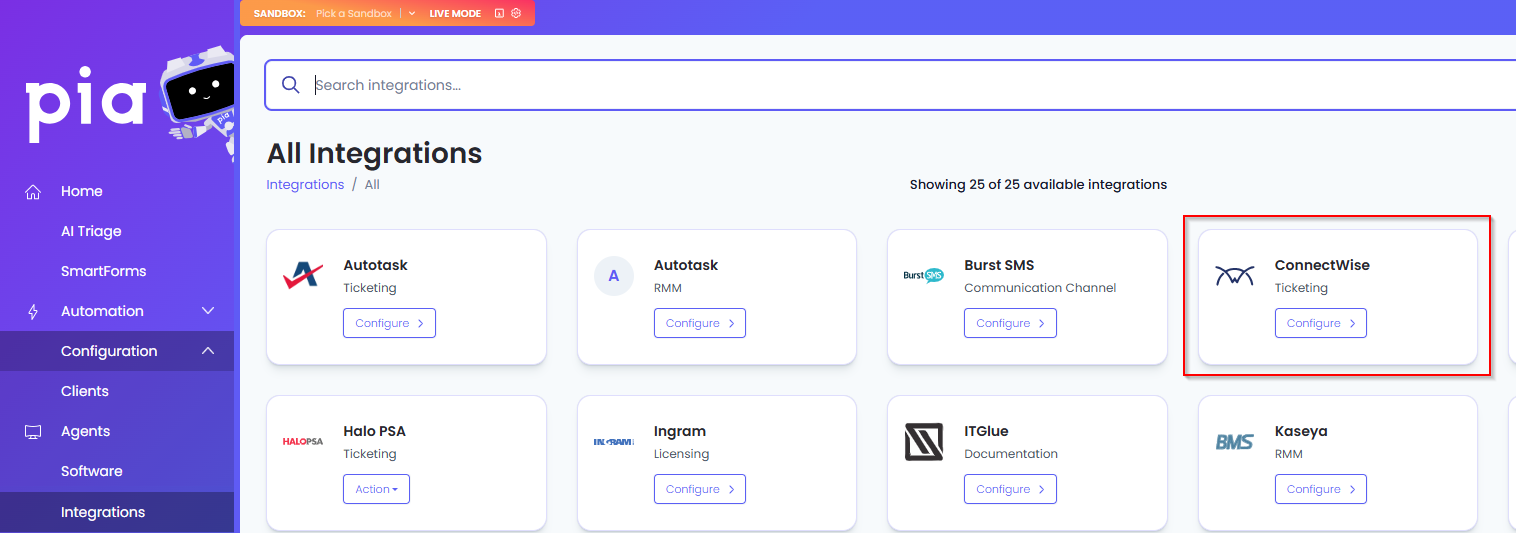Open AI Triage in sidebar
The image size is (1524, 533).
click(x=91, y=231)
